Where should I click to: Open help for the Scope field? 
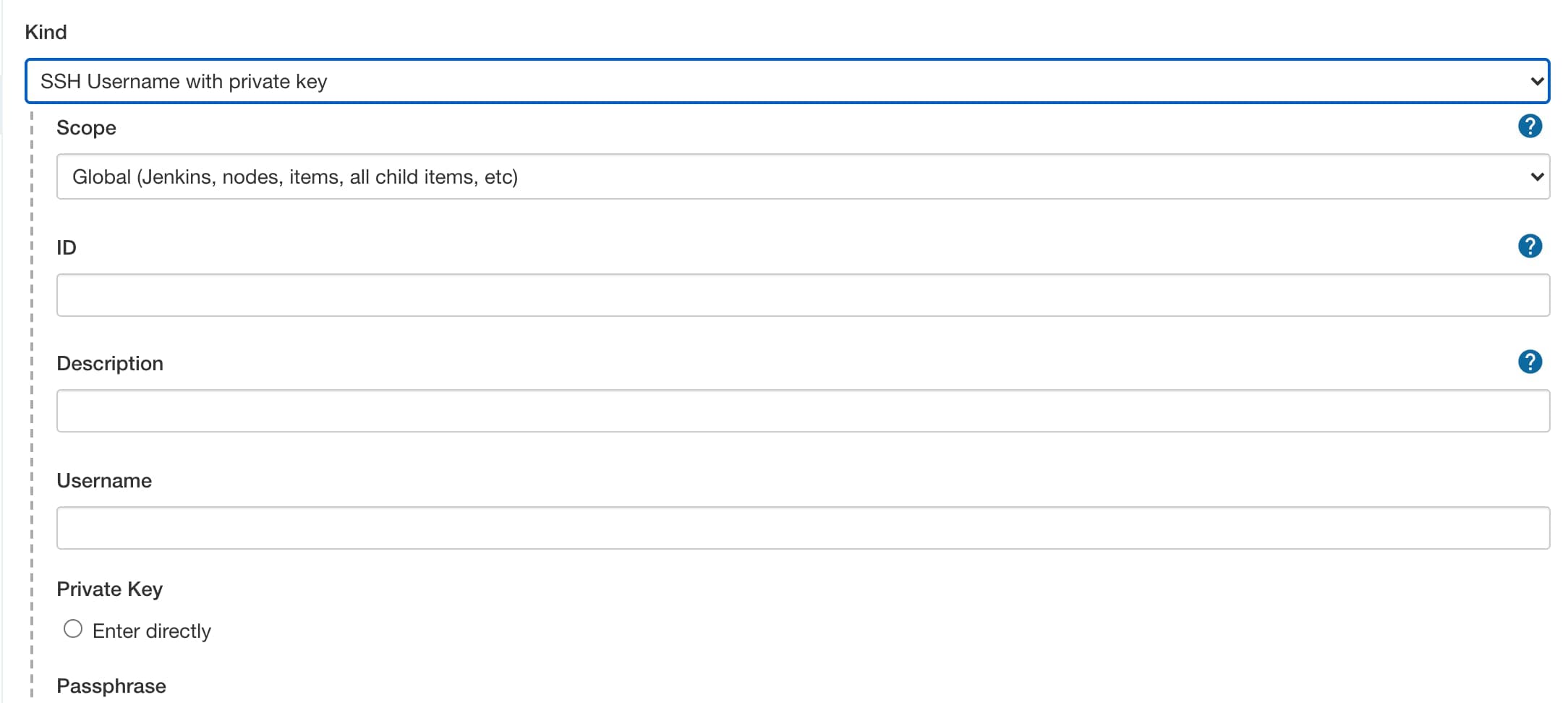pyautogui.click(x=1530, y=127)
